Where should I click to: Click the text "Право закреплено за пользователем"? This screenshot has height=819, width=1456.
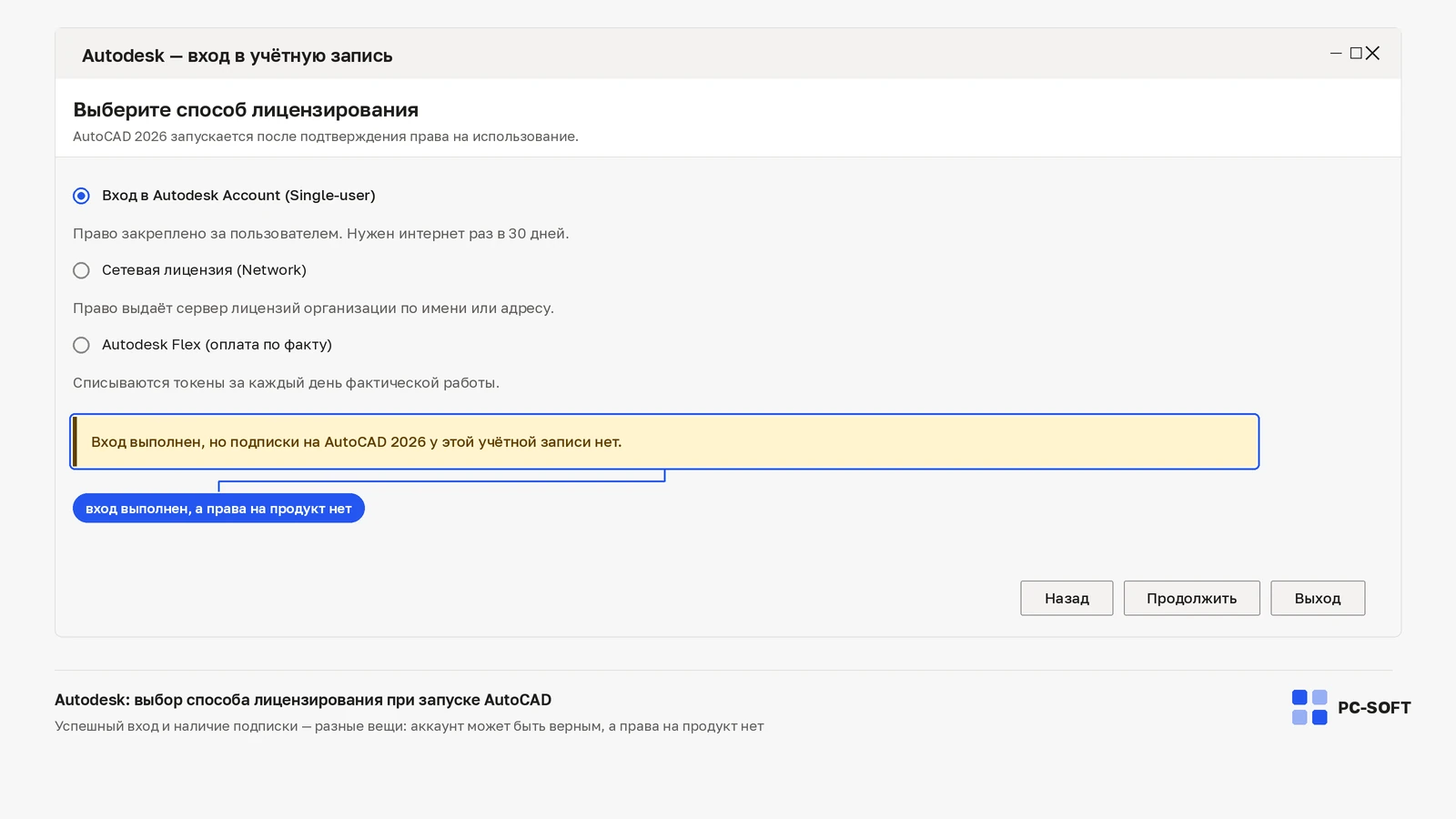point(206,234)
